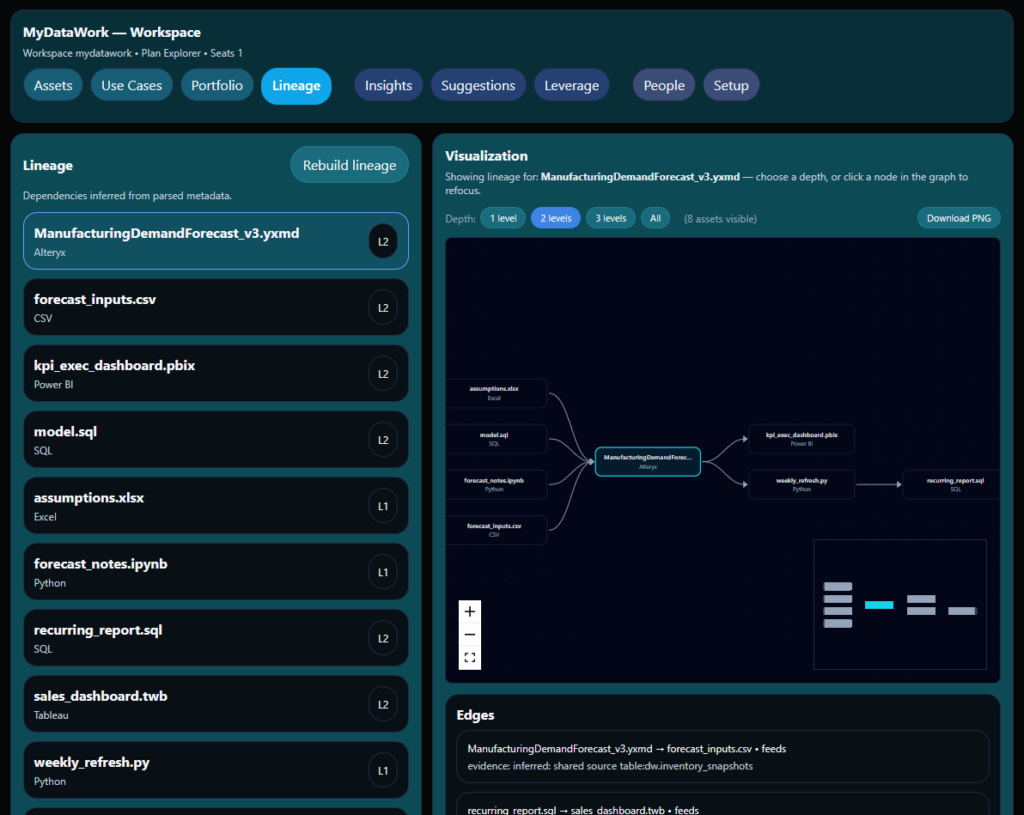Click the assumptions.xlsx graph node

pyautogui.click(x=495, y=393)
